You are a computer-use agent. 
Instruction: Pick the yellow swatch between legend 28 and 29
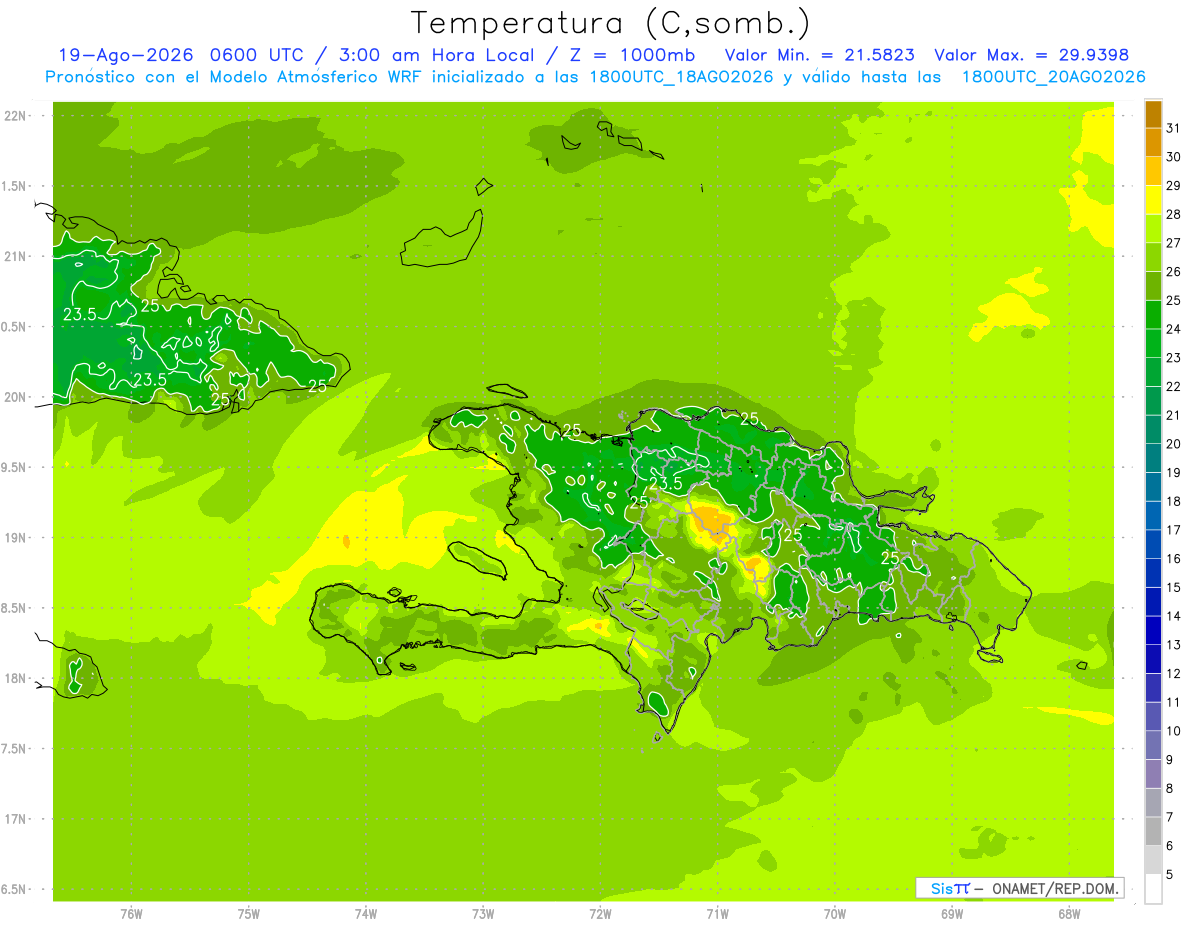(x=1153, y=201)
